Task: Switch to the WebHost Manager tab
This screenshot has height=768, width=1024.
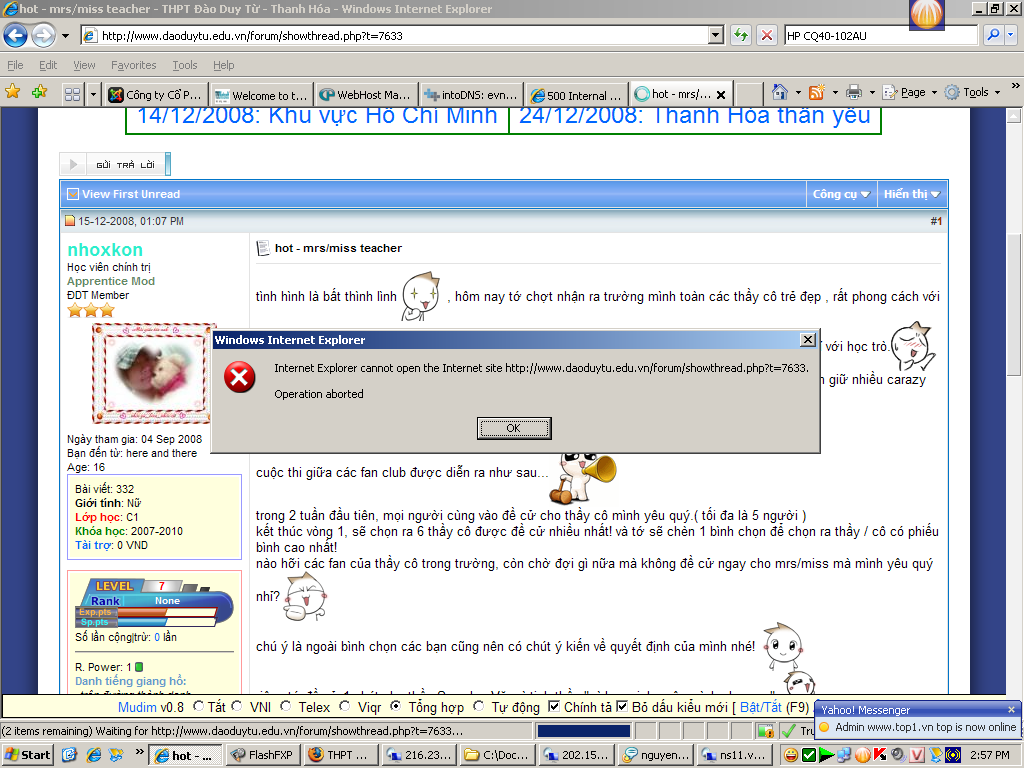Action: click(x=362, y=95)
